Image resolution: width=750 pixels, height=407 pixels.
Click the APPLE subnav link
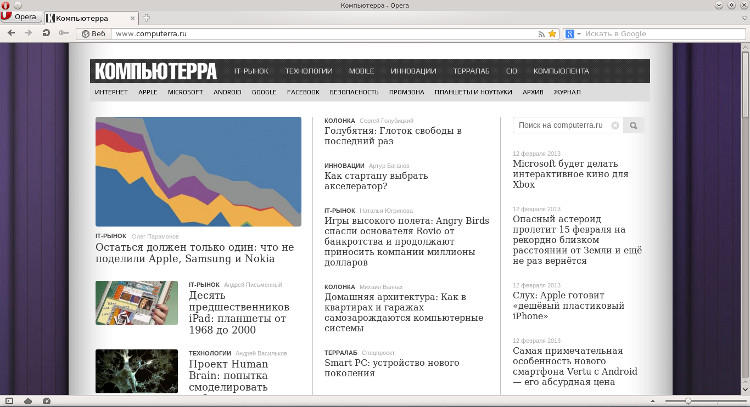click(148, 92)
